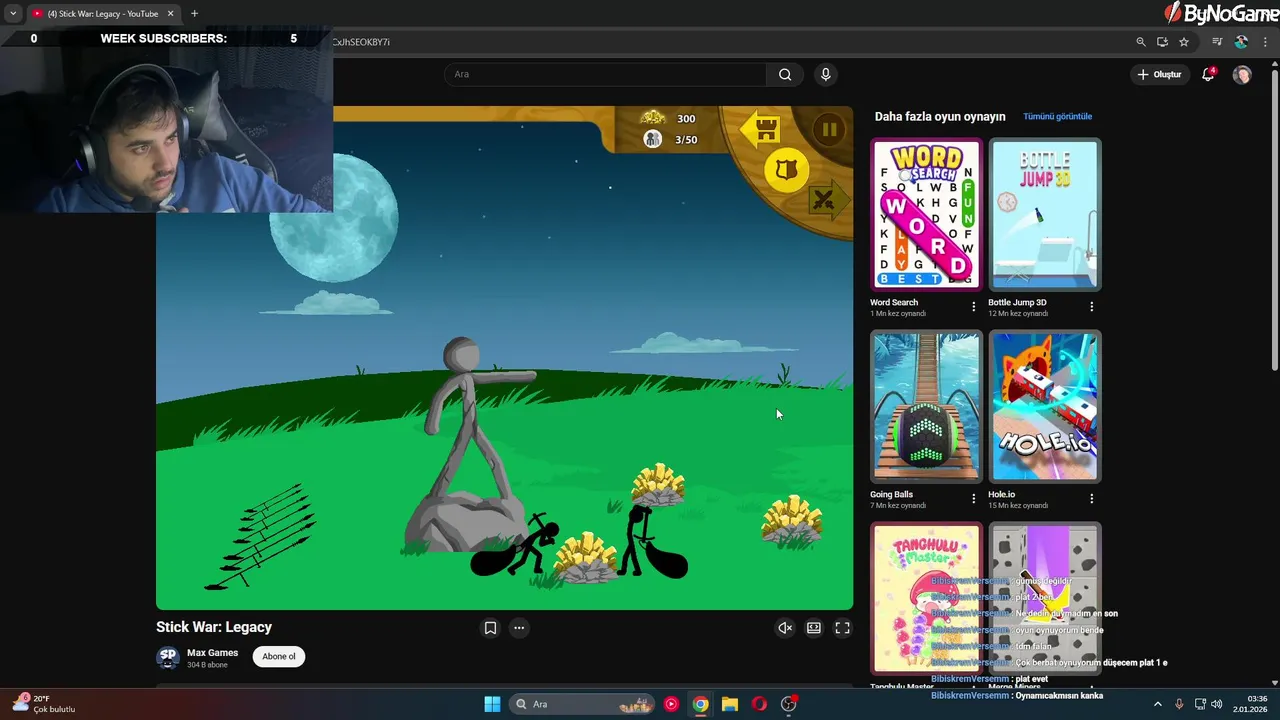
Task: Open the Chrome profile avatar
Action: pos(1241,42)
